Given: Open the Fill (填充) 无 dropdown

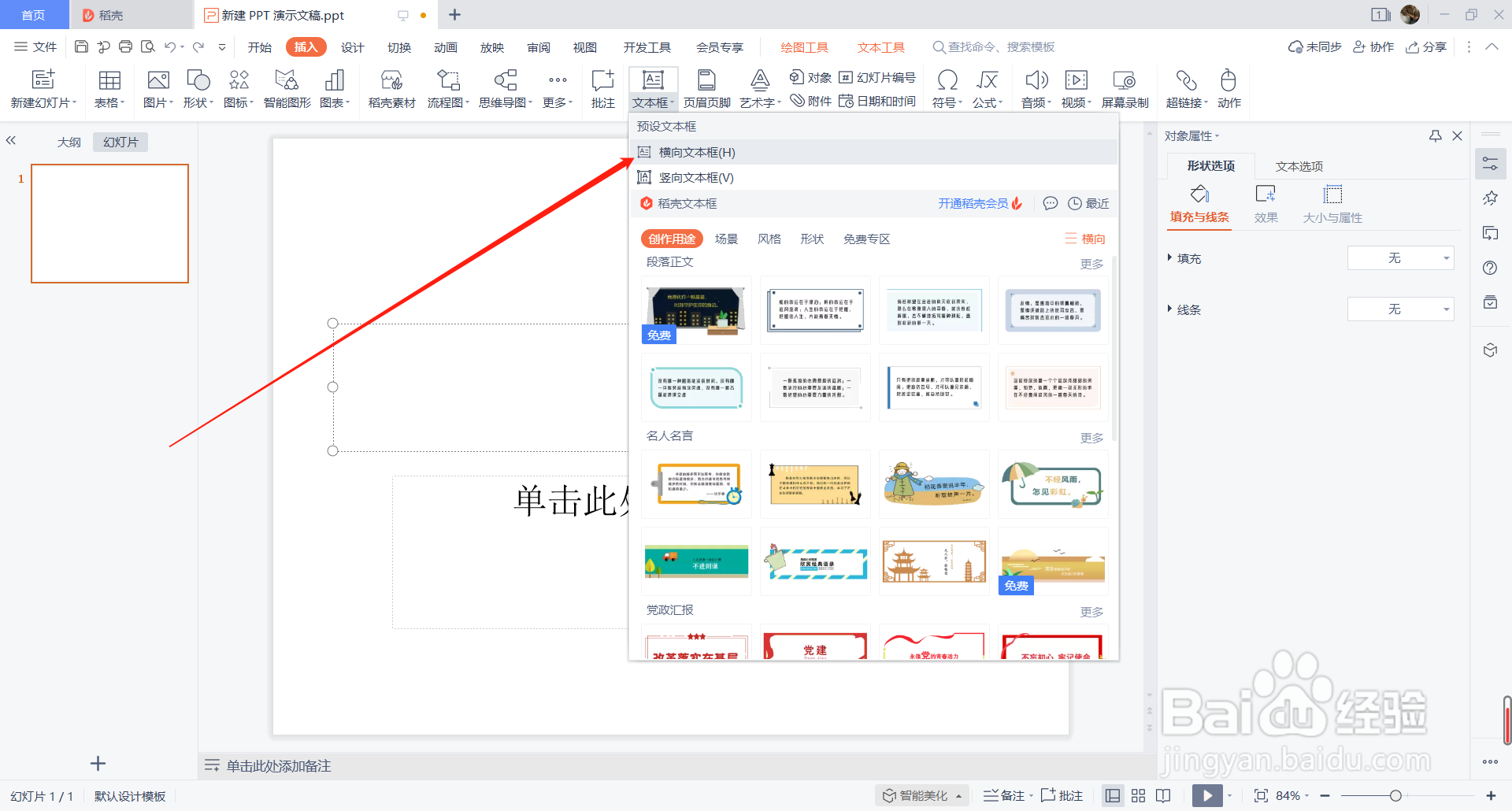Looking at the screenshot, I should point(1401,258).
